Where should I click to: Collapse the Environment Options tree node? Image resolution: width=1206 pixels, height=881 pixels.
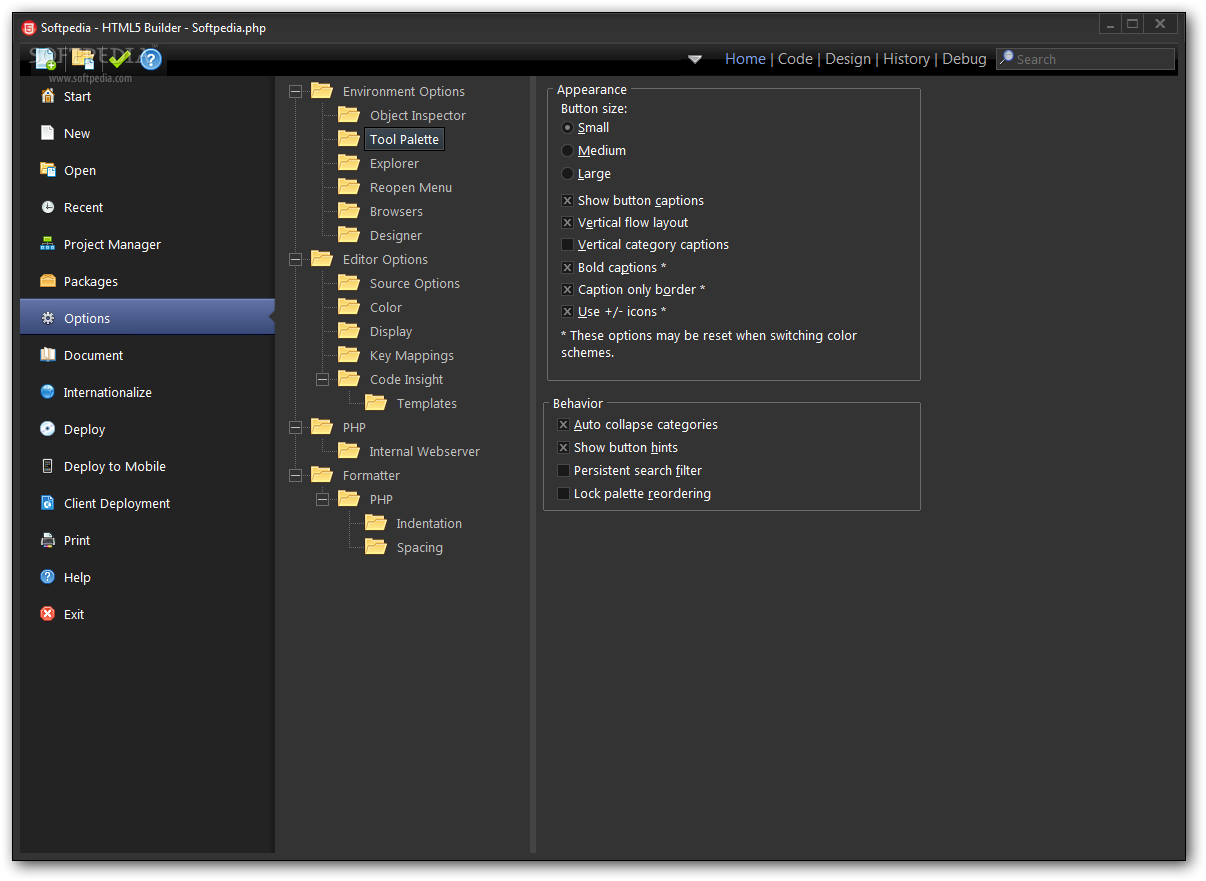pyautogui.click(x=295, y=92)
